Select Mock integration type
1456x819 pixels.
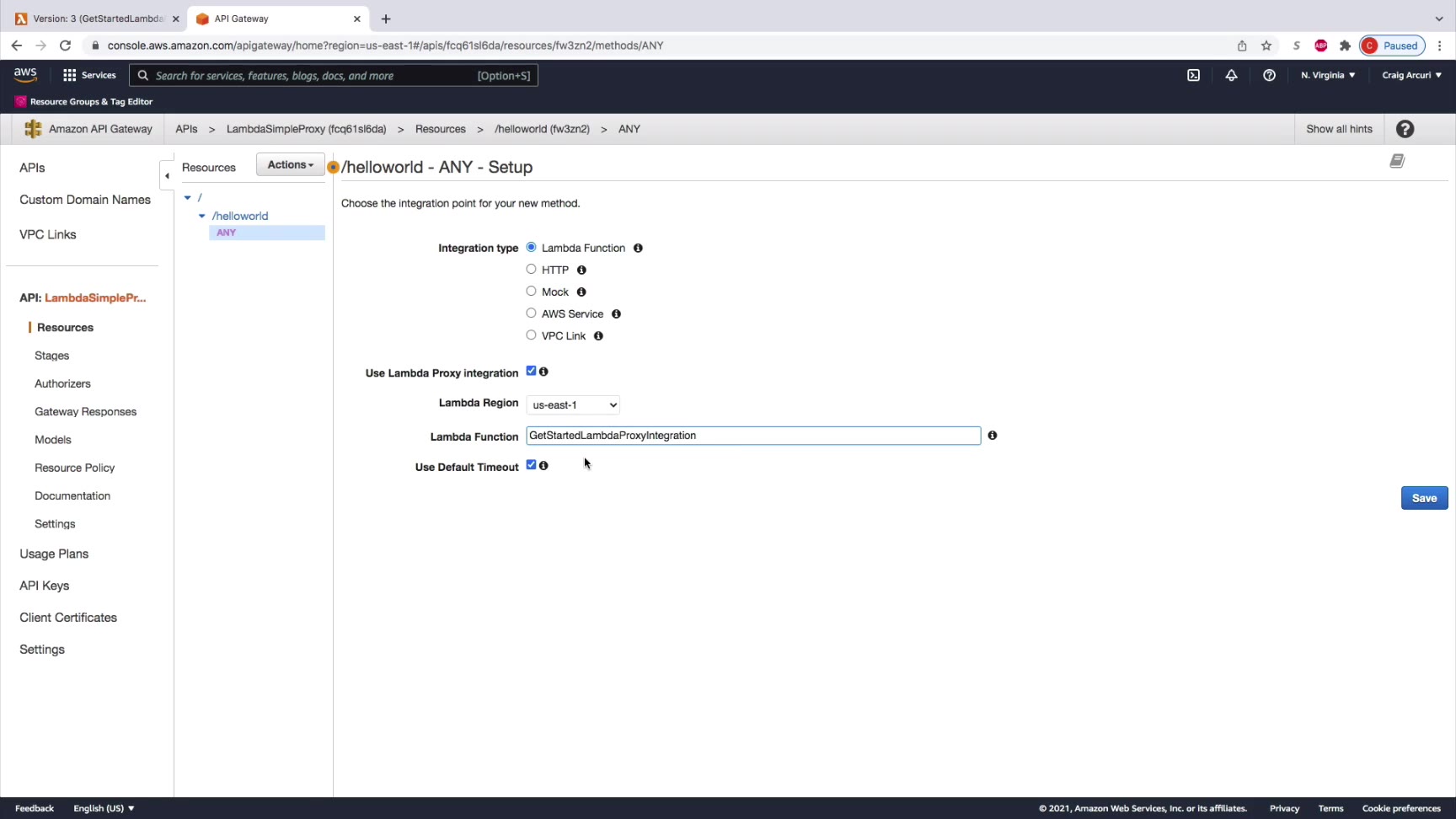click(531, 291)
